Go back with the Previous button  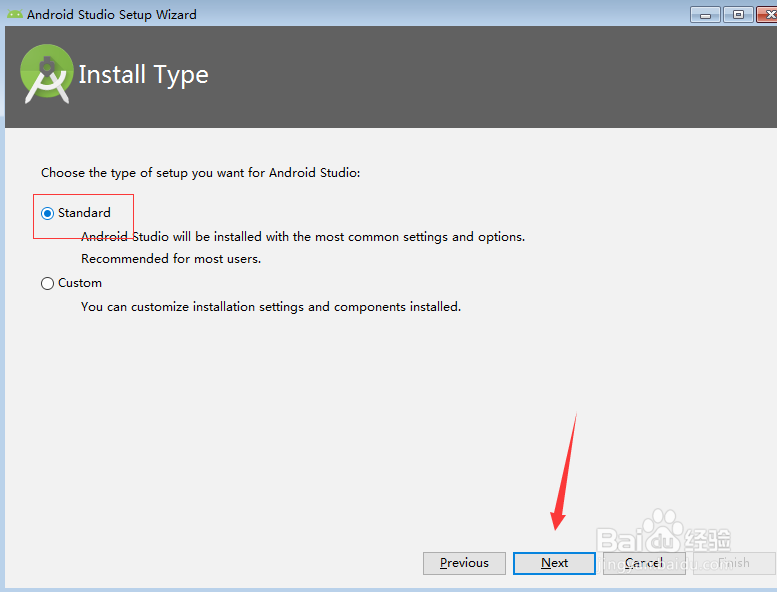point(464,563)
